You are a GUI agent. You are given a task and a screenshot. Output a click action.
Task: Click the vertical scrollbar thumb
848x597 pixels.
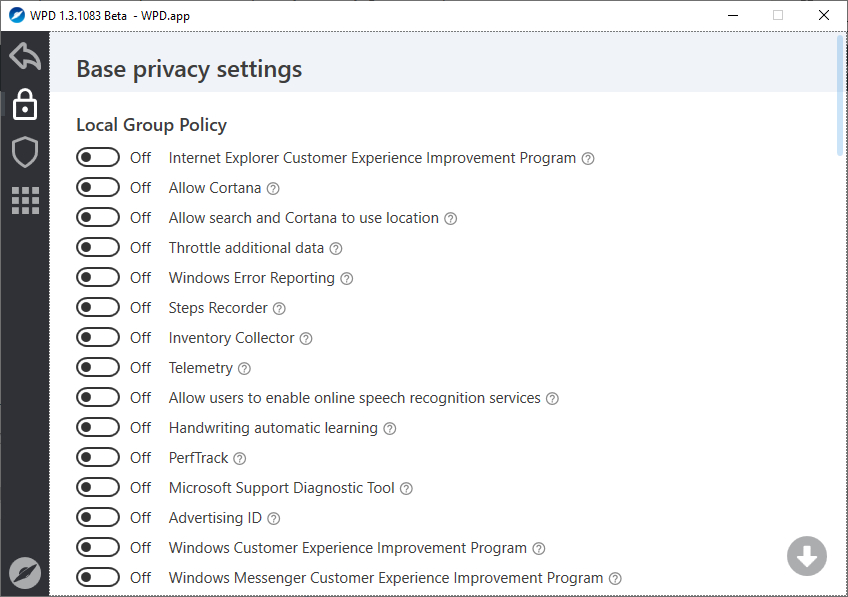tap(840, 95)
